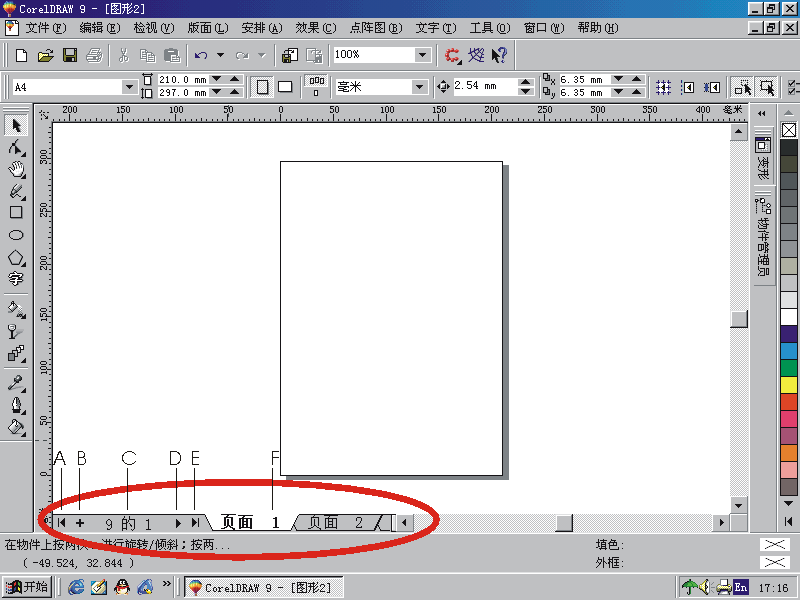800x600 pixels.
Task: Select the 页面 1 tab
Action: [251, 522]
